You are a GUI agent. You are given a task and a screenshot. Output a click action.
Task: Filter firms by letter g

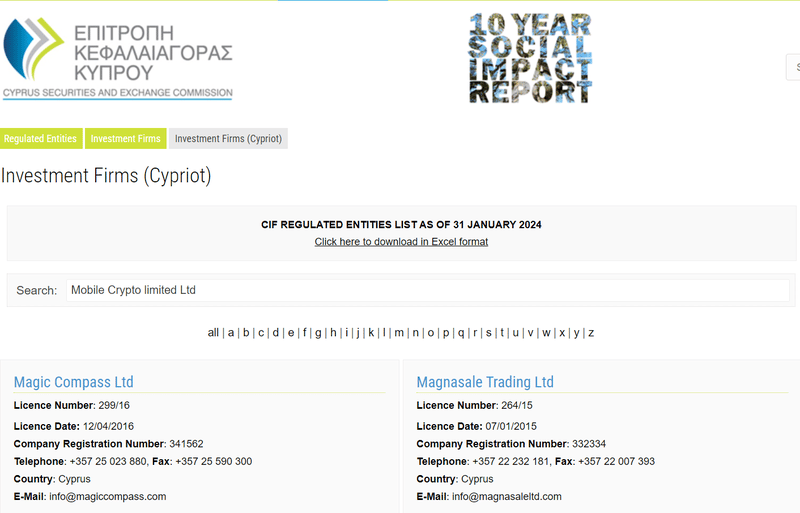click(318, 333)
